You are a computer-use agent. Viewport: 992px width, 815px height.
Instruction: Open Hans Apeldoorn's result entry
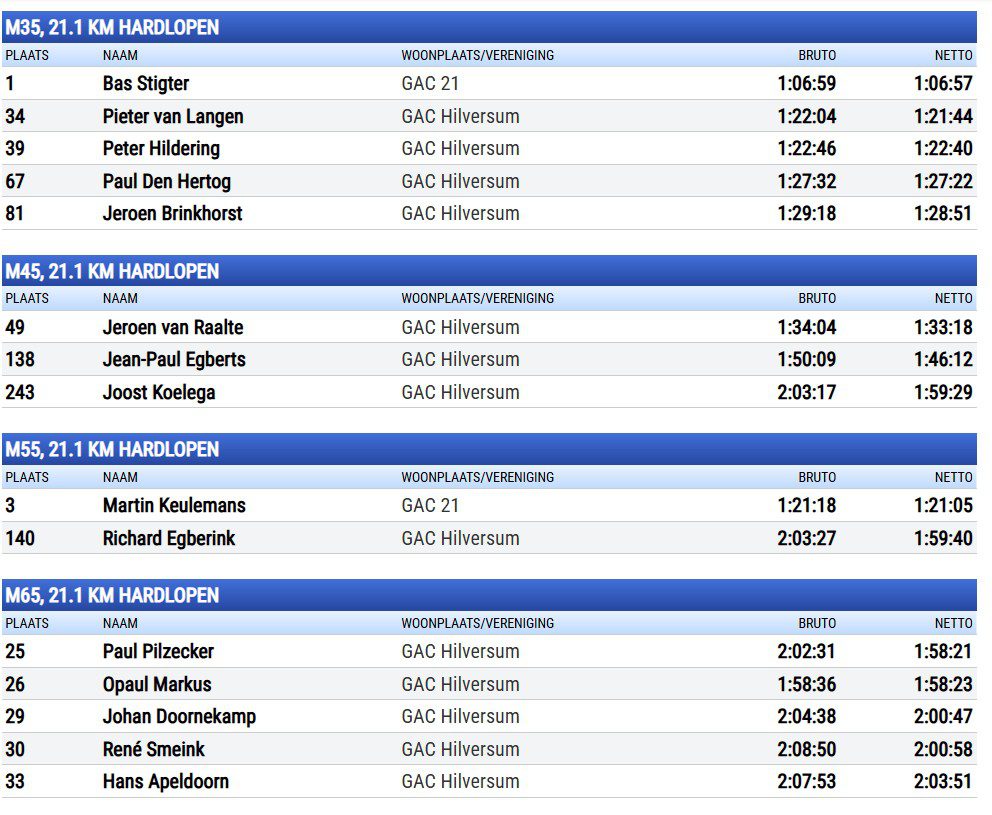click(165, 781)
